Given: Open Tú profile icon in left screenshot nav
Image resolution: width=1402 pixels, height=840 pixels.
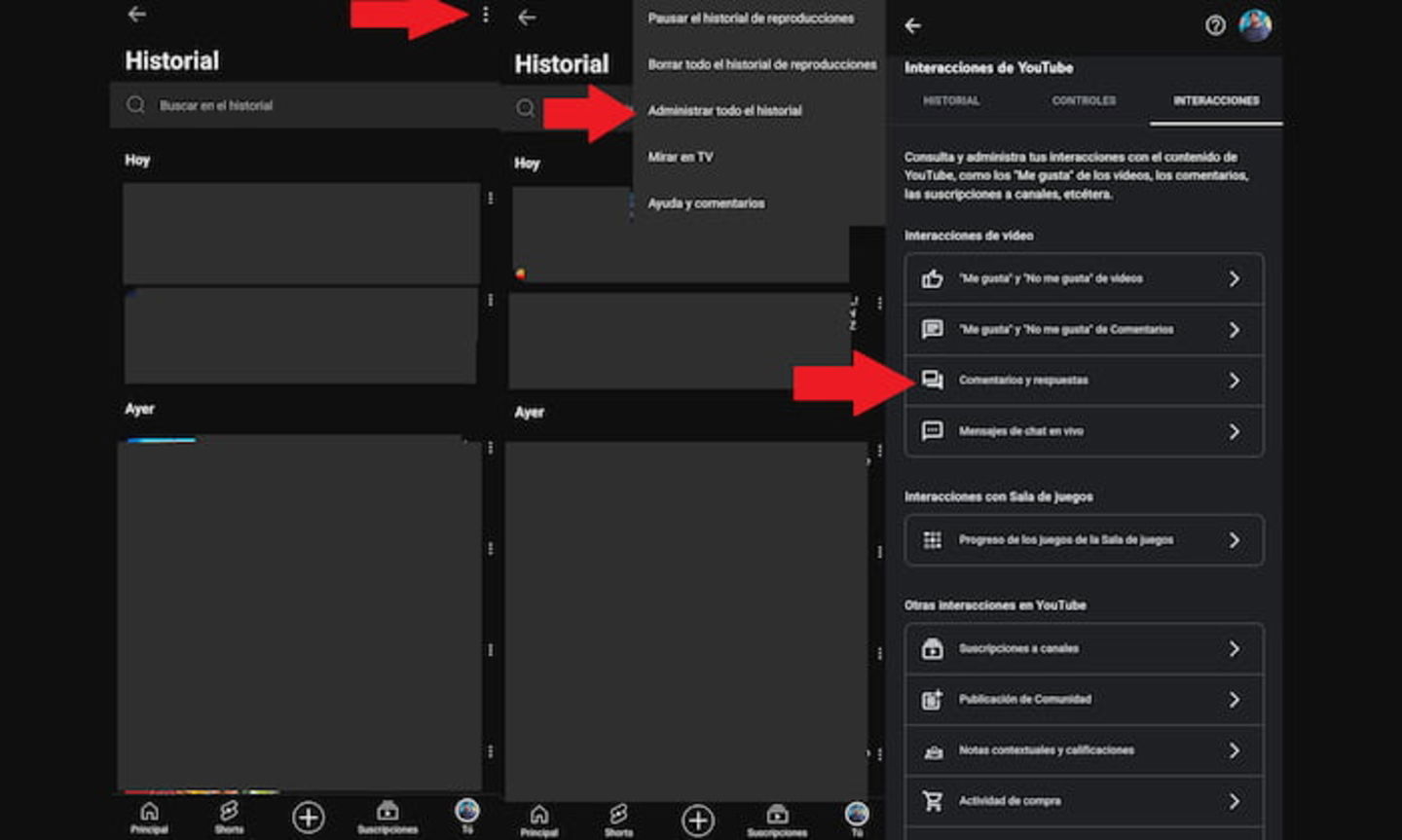Looking at the screenshot, I should (x=467, y=810).
